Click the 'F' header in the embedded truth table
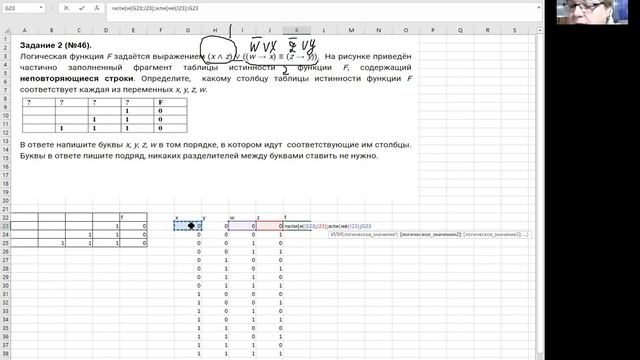This screenshot has height=360, width=640. [160, 102]
